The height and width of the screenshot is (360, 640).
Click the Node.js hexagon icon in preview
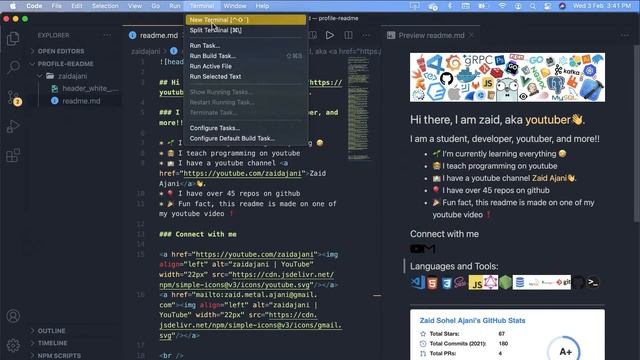pos(505,282)
